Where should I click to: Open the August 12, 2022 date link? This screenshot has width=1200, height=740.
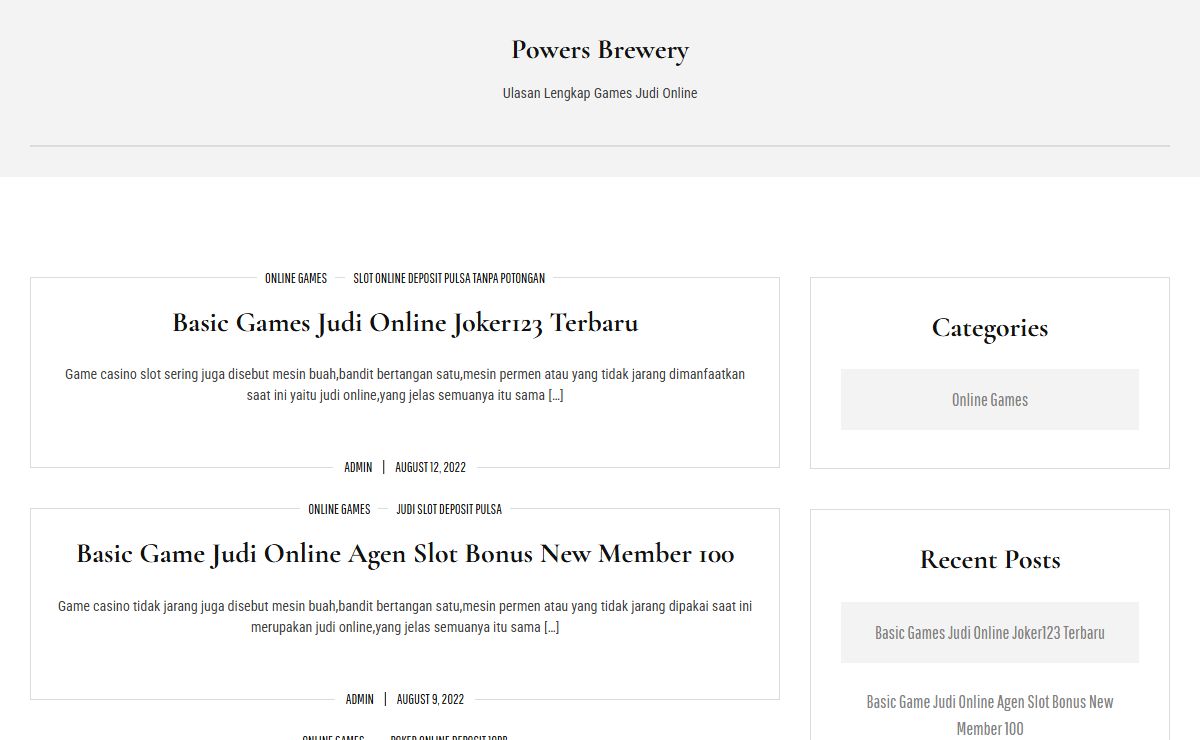[x=430, y=467]
